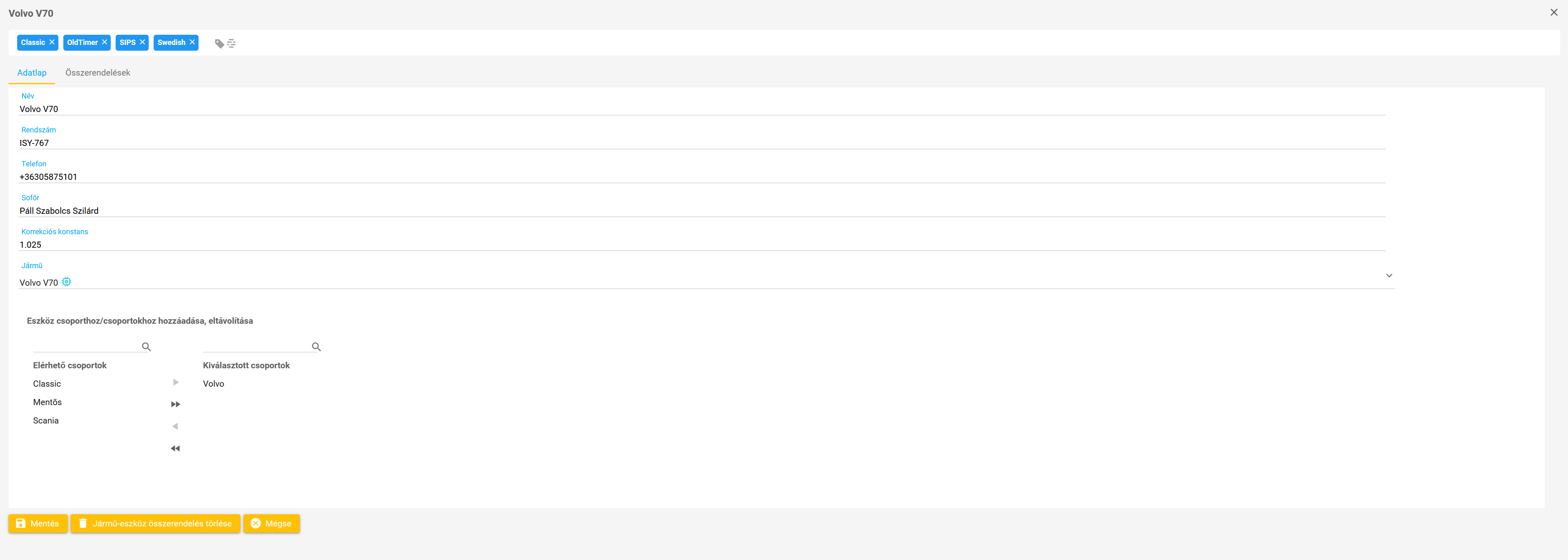Viewport: 1568px width, 560px height.
Task: Click the Mentés save button
Action: coord(38,524)
